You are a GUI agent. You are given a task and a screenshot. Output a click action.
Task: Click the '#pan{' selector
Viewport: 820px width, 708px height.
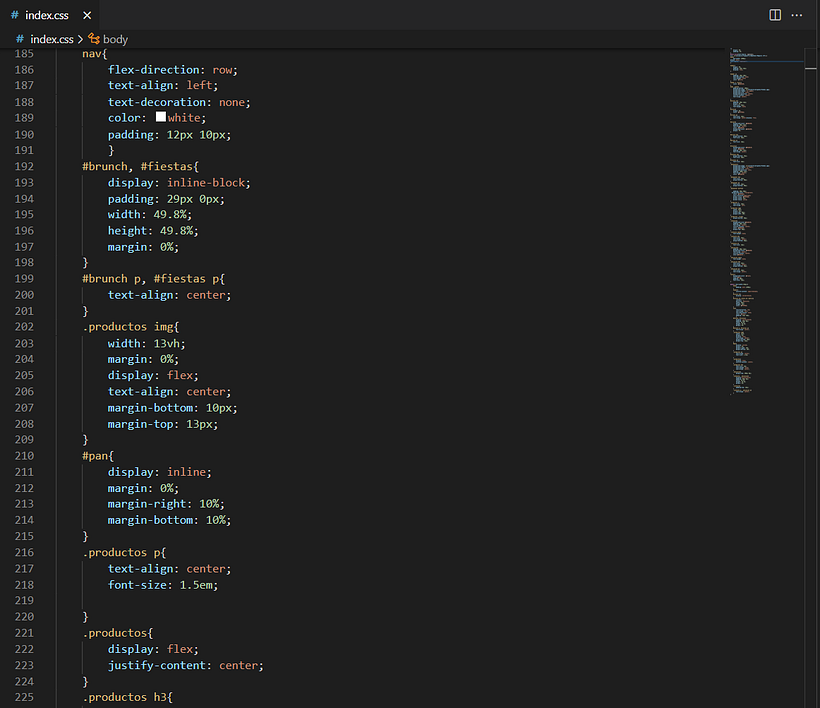tap(98, 456)
